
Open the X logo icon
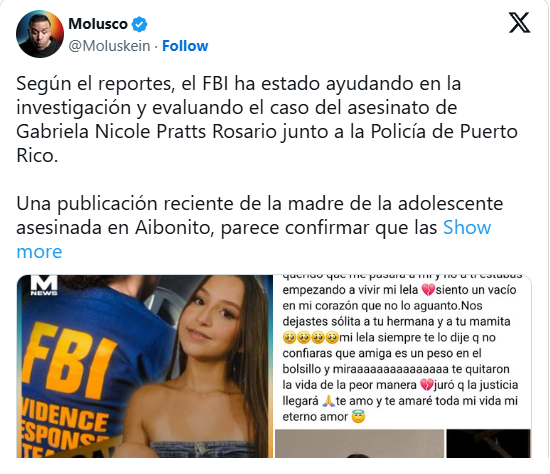519,22
